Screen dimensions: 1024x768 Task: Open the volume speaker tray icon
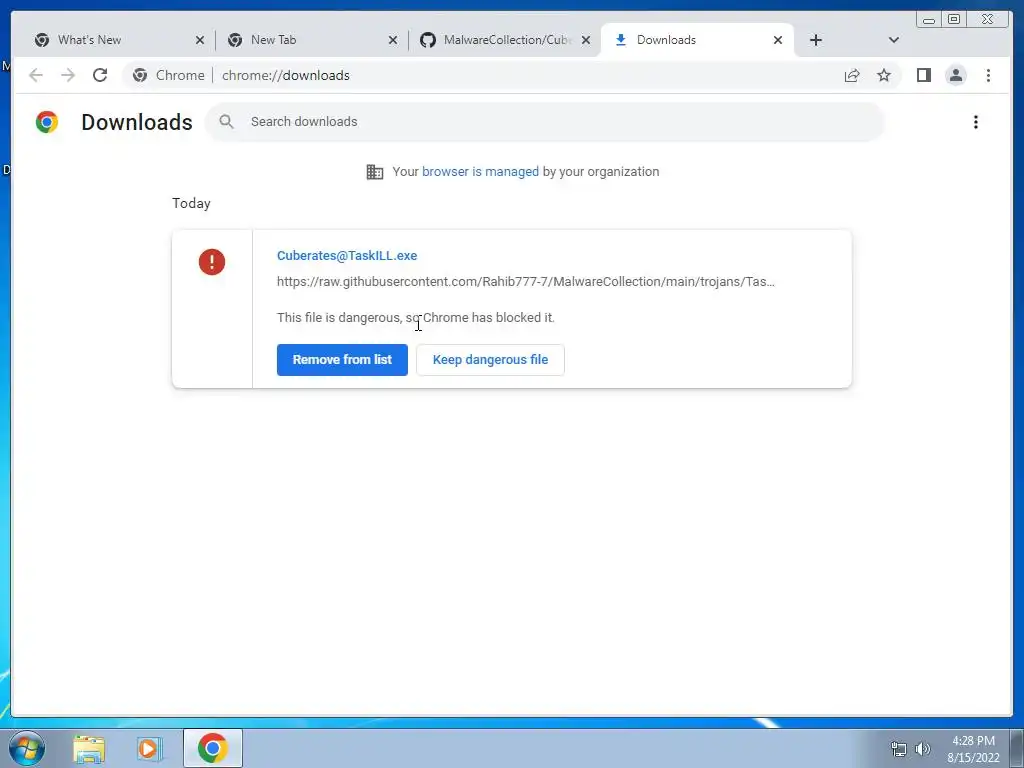[922, 749]
